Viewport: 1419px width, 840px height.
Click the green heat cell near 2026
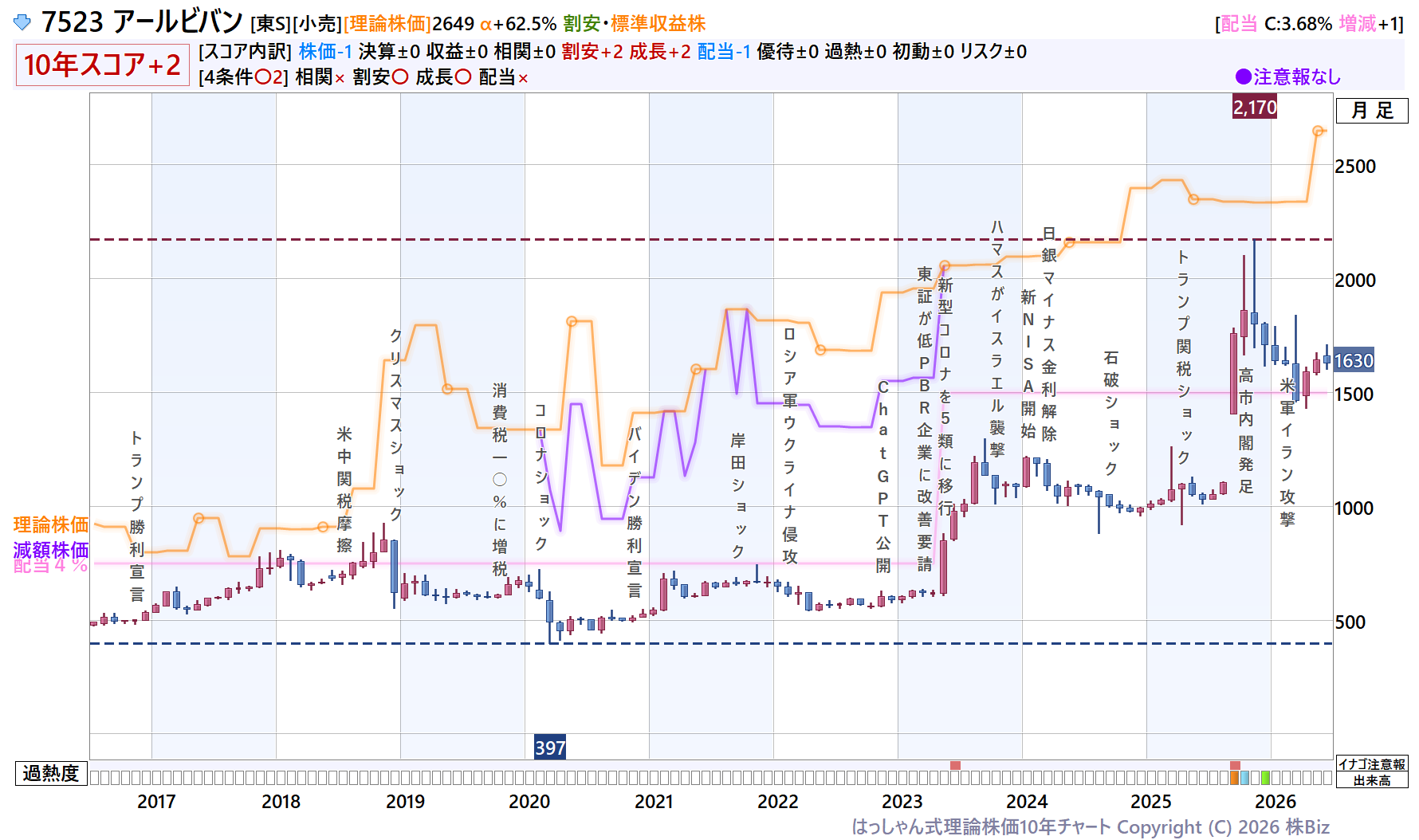tap(1266, 778)
